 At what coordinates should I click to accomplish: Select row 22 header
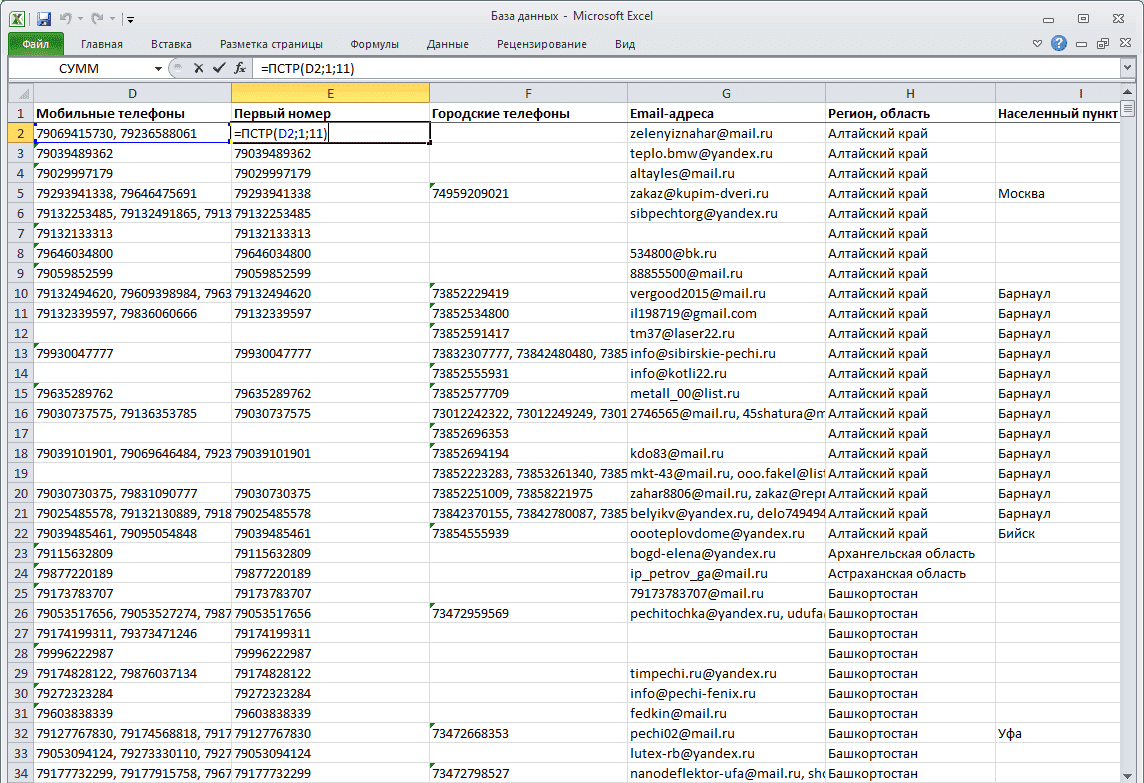(20, 533)
